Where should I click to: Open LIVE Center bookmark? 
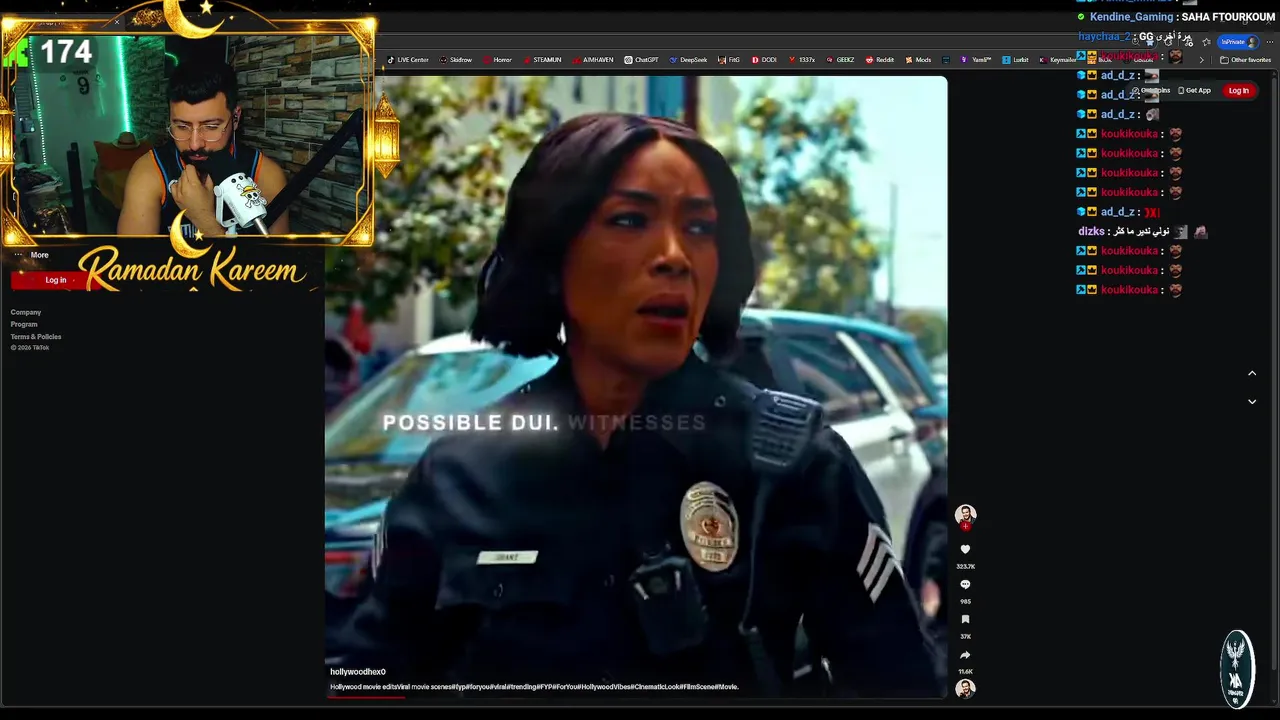[x=407, y=60]
